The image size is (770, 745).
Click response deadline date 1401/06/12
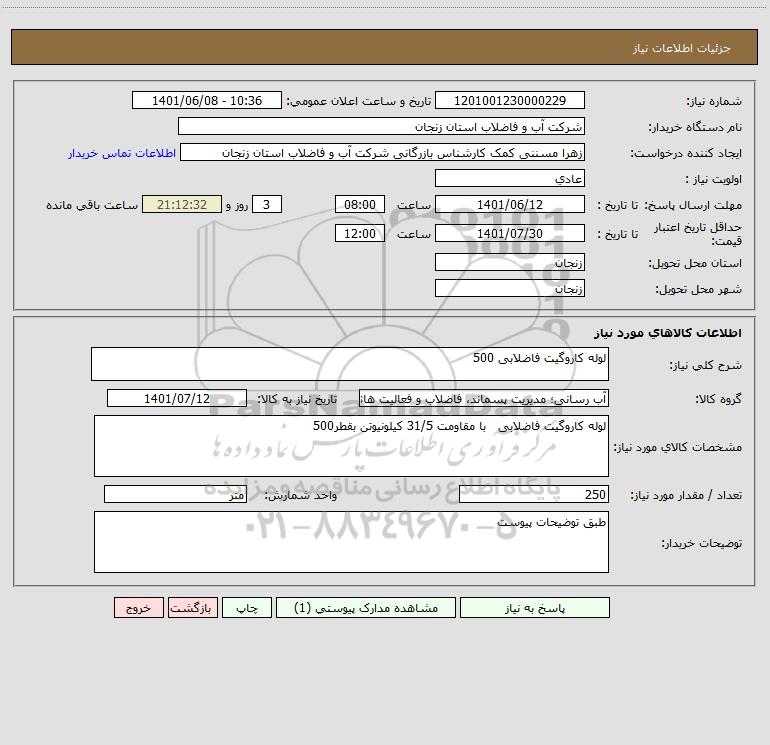tap(510, 204)
